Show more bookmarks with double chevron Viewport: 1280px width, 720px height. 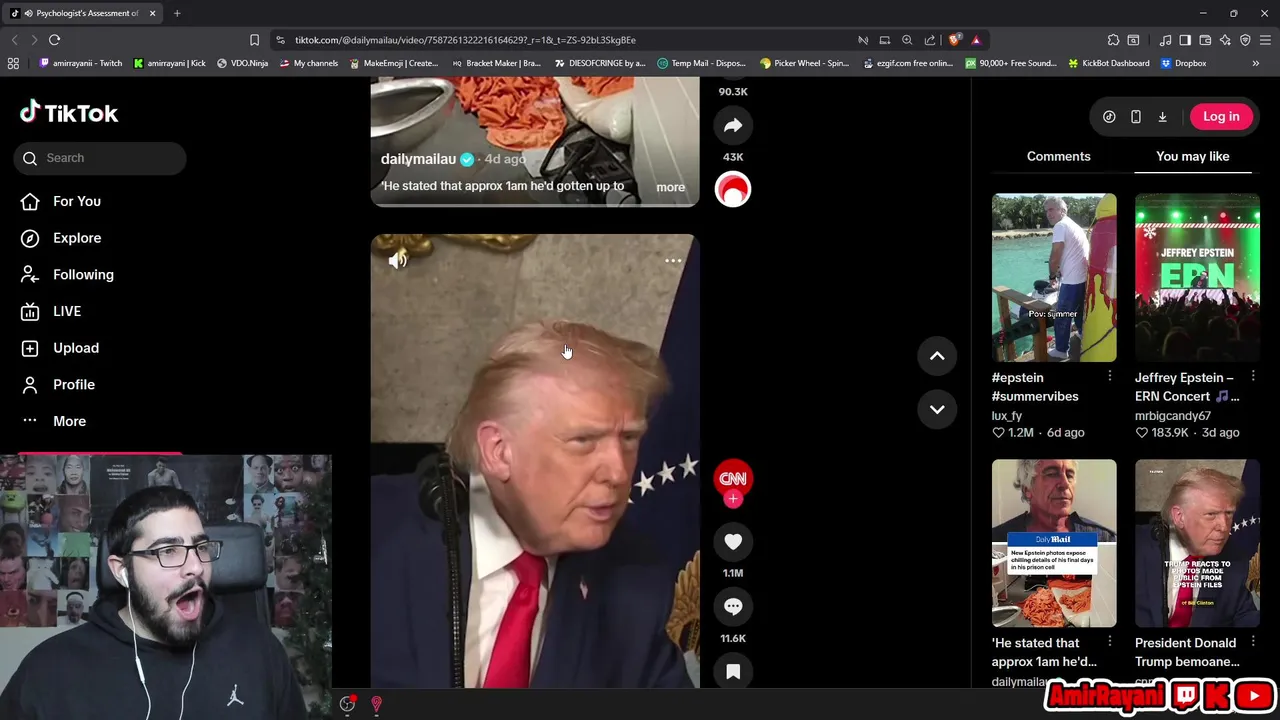(1255, 63)
